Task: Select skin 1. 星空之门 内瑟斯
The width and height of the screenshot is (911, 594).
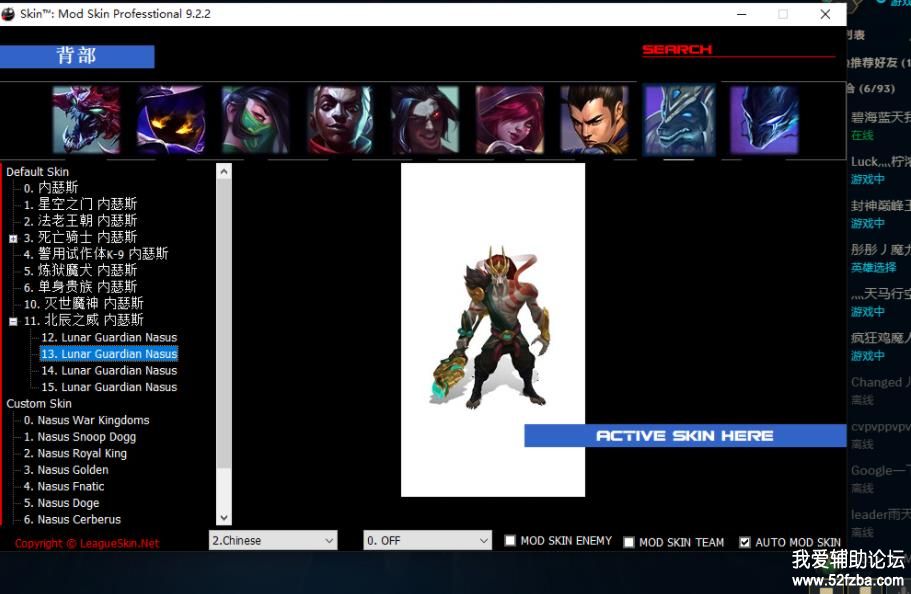Action: pyautogui.click(x=80, y=204)
